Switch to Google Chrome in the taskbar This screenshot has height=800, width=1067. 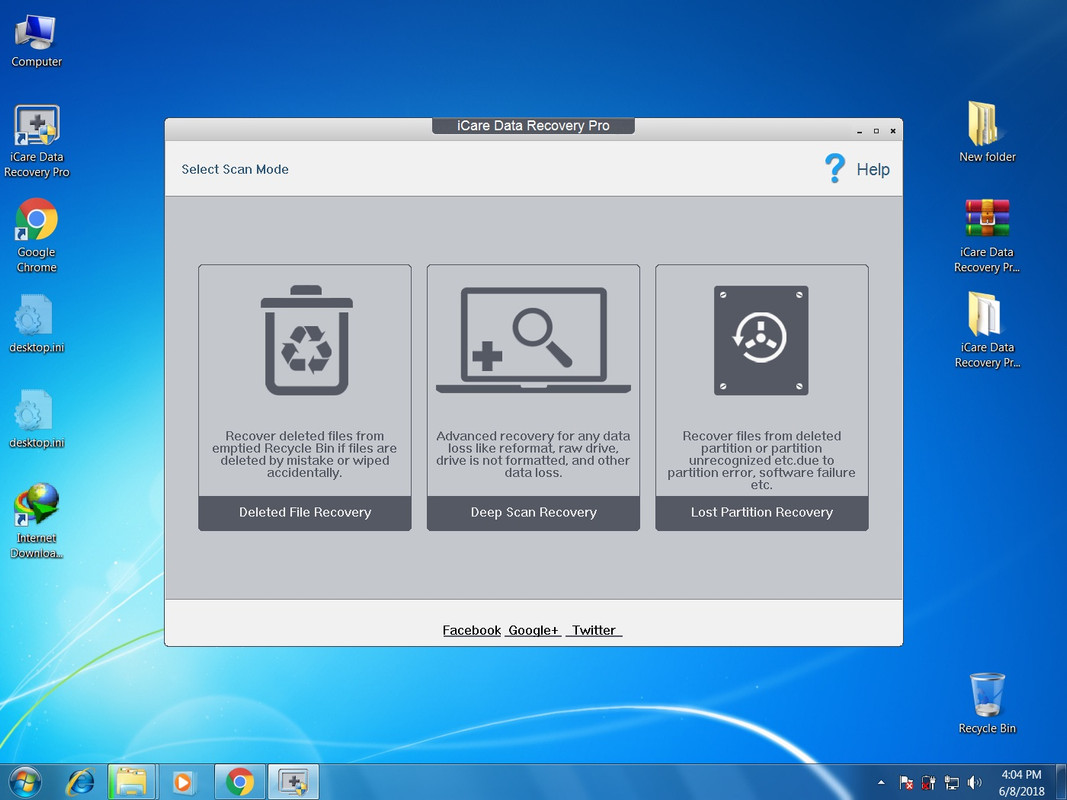240,782
